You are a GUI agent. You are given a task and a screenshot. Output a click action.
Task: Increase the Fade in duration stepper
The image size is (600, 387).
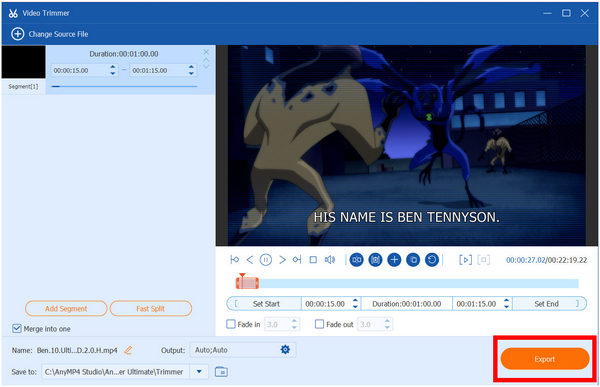click(x=294, y=321)
